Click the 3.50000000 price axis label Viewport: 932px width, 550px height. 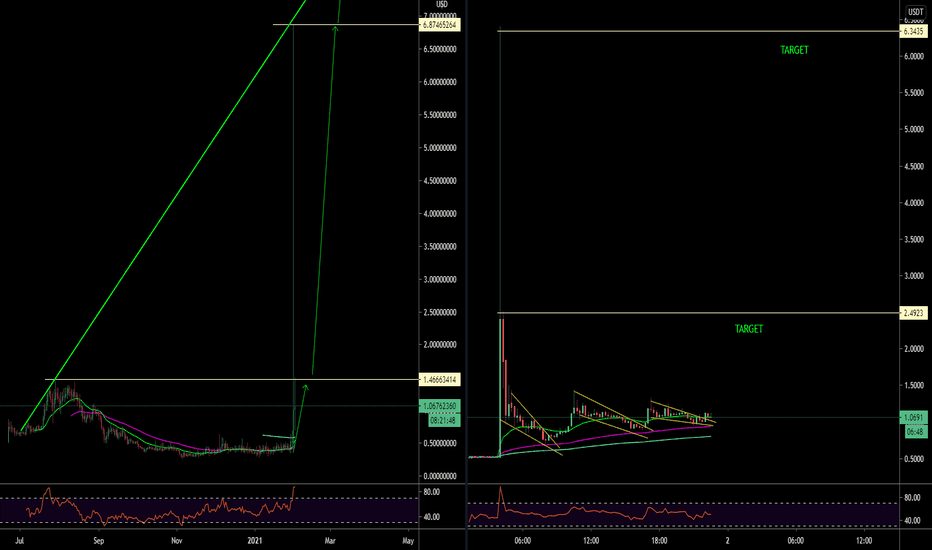pos(440,246)
